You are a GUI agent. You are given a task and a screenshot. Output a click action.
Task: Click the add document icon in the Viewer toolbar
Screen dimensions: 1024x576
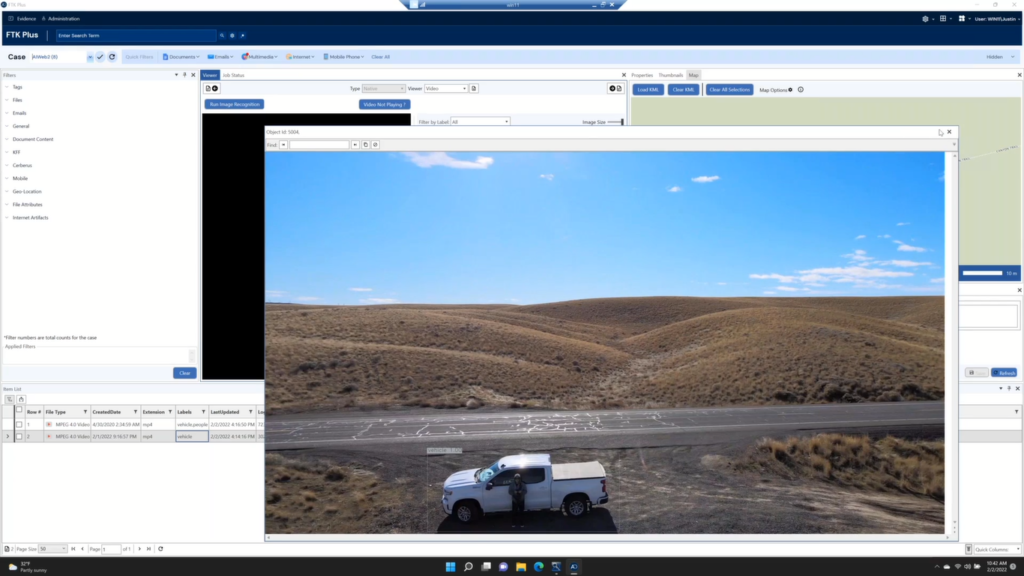[212, 88]
